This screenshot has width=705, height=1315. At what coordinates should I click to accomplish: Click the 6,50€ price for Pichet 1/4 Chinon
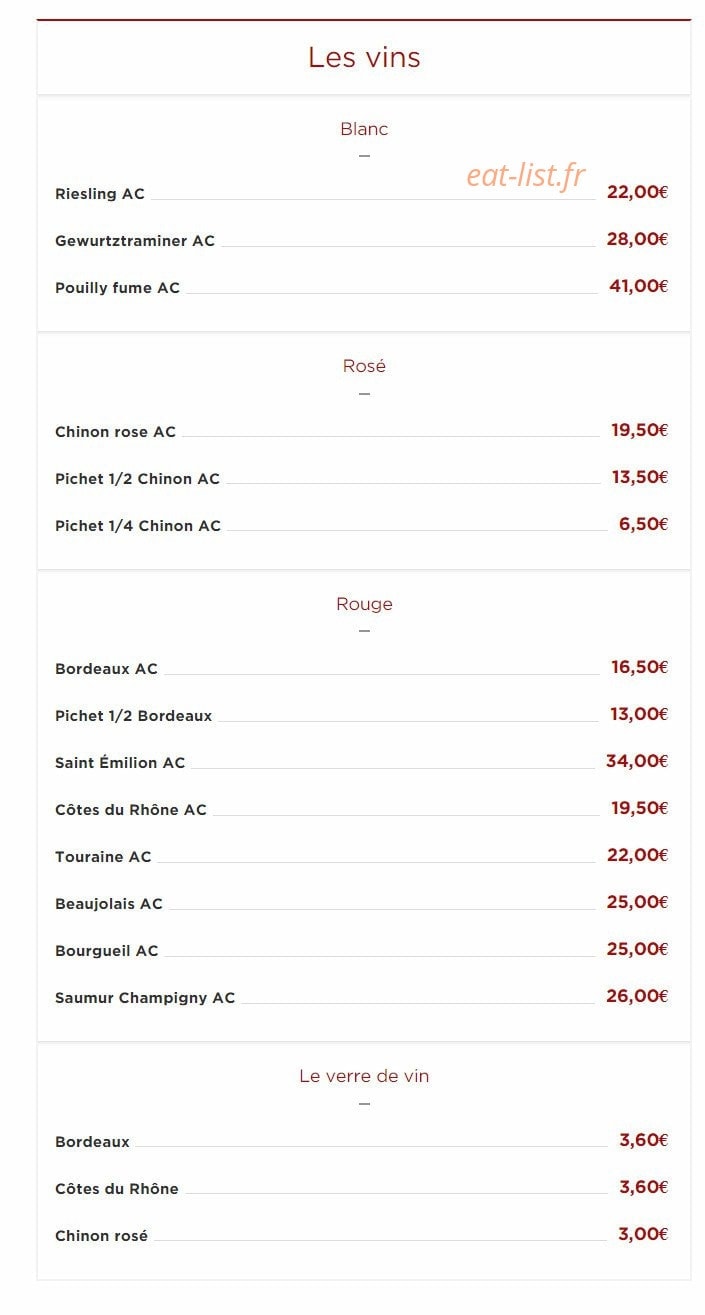point(643,524)
